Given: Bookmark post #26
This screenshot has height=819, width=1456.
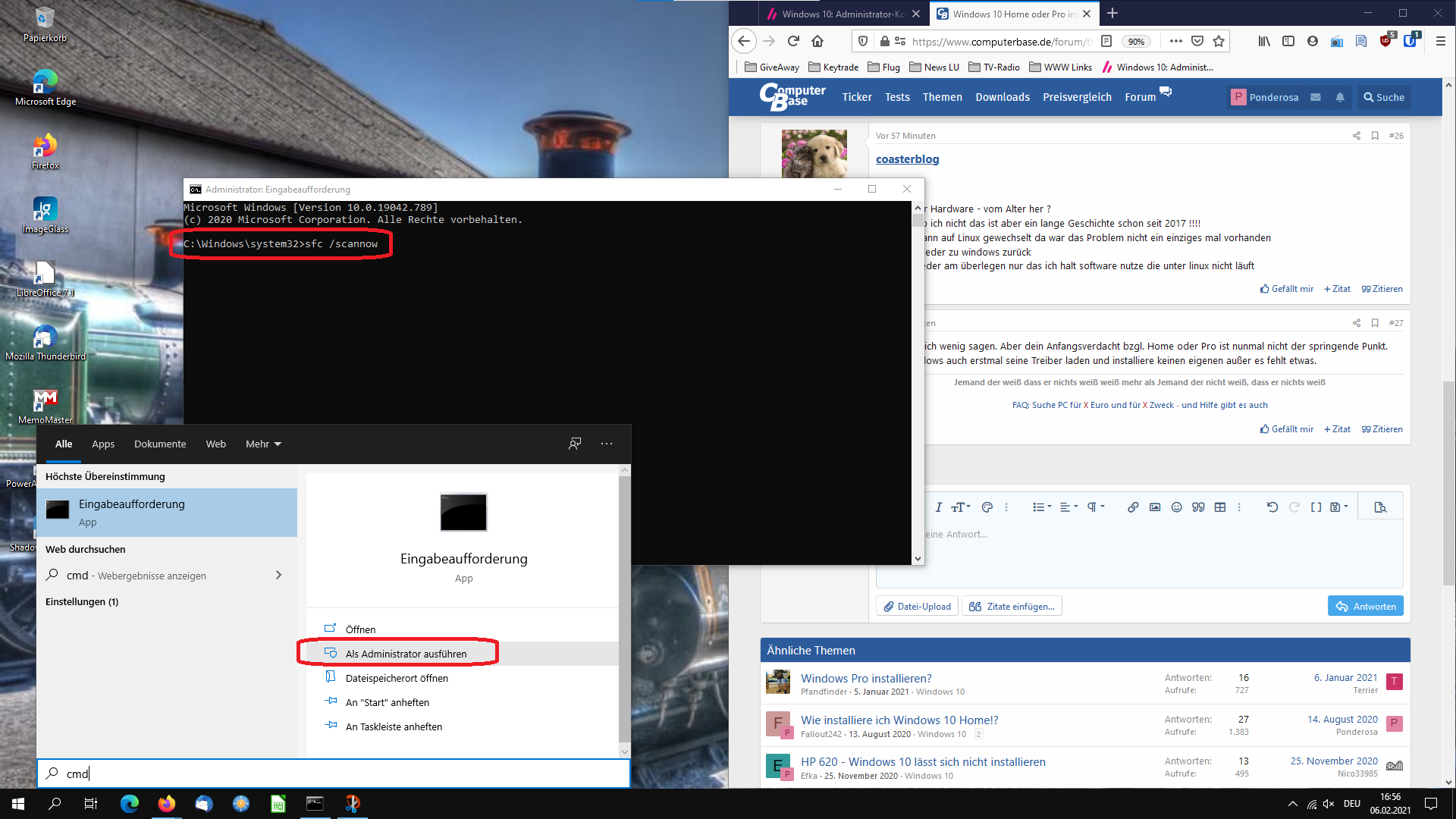Looking at the screenshot, I should 1375,136.
